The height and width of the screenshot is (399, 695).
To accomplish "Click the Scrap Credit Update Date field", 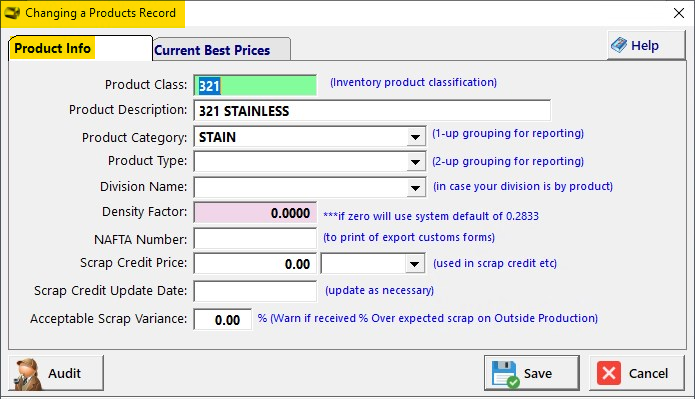I will pyautogui.click(x=255, y=291).
